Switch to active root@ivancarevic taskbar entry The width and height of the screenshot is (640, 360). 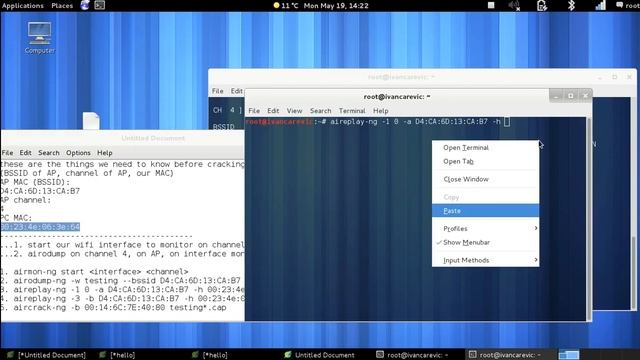tap(505, 355)
